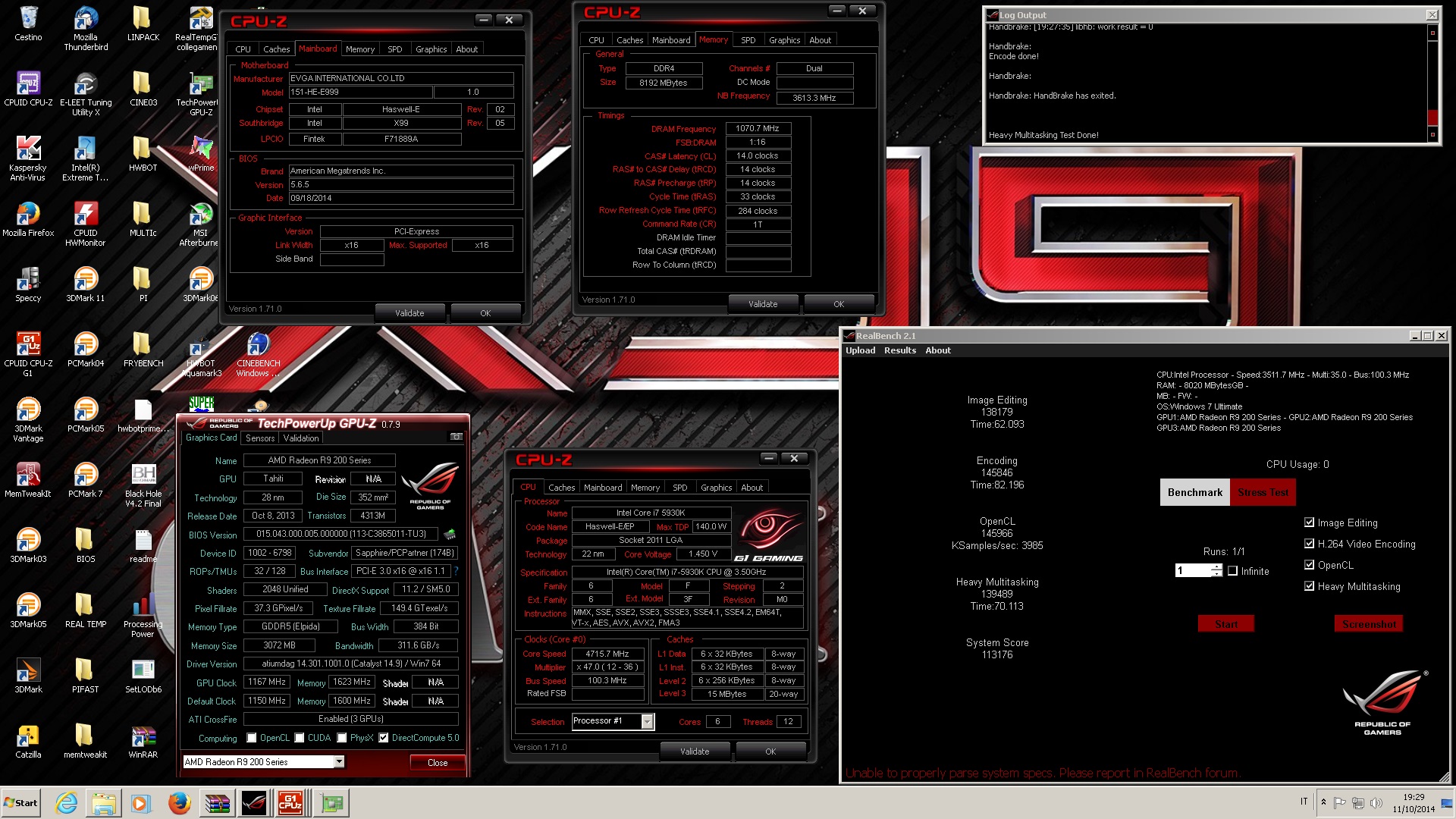The image size is (1456, 819).
Task: Open 3DMark 11 desktop icon
Action: (x=86, y=284)
